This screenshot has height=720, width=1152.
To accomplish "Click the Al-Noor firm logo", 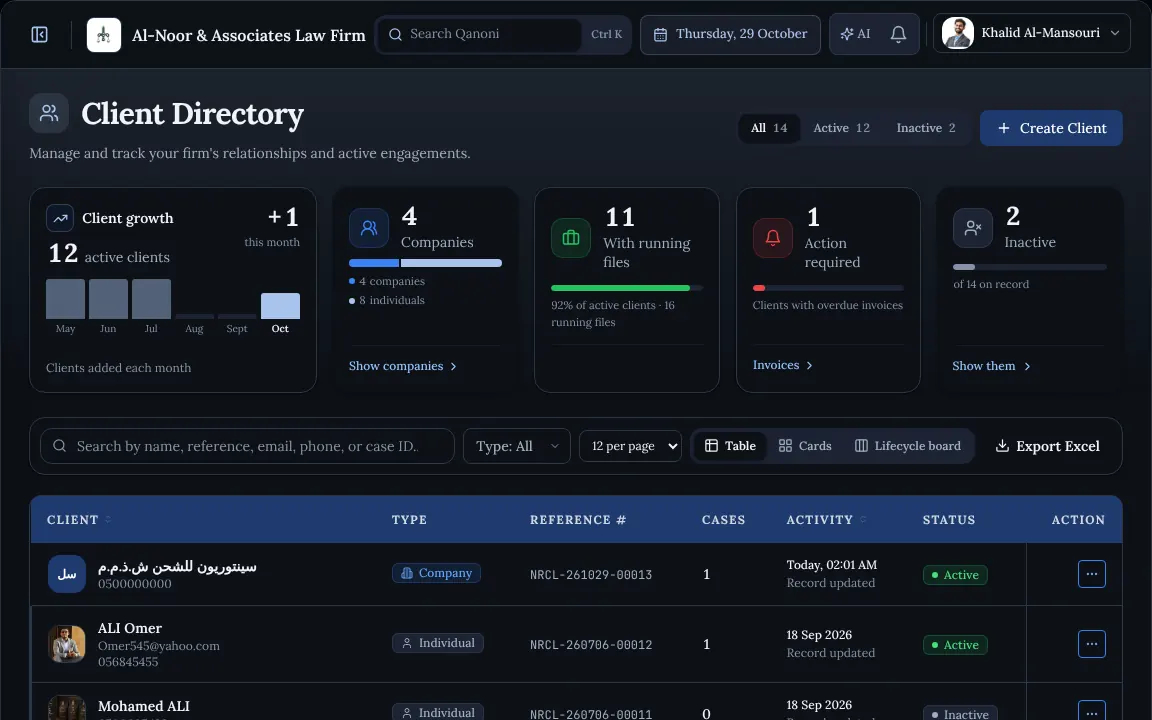I will (x=104, y=35).
